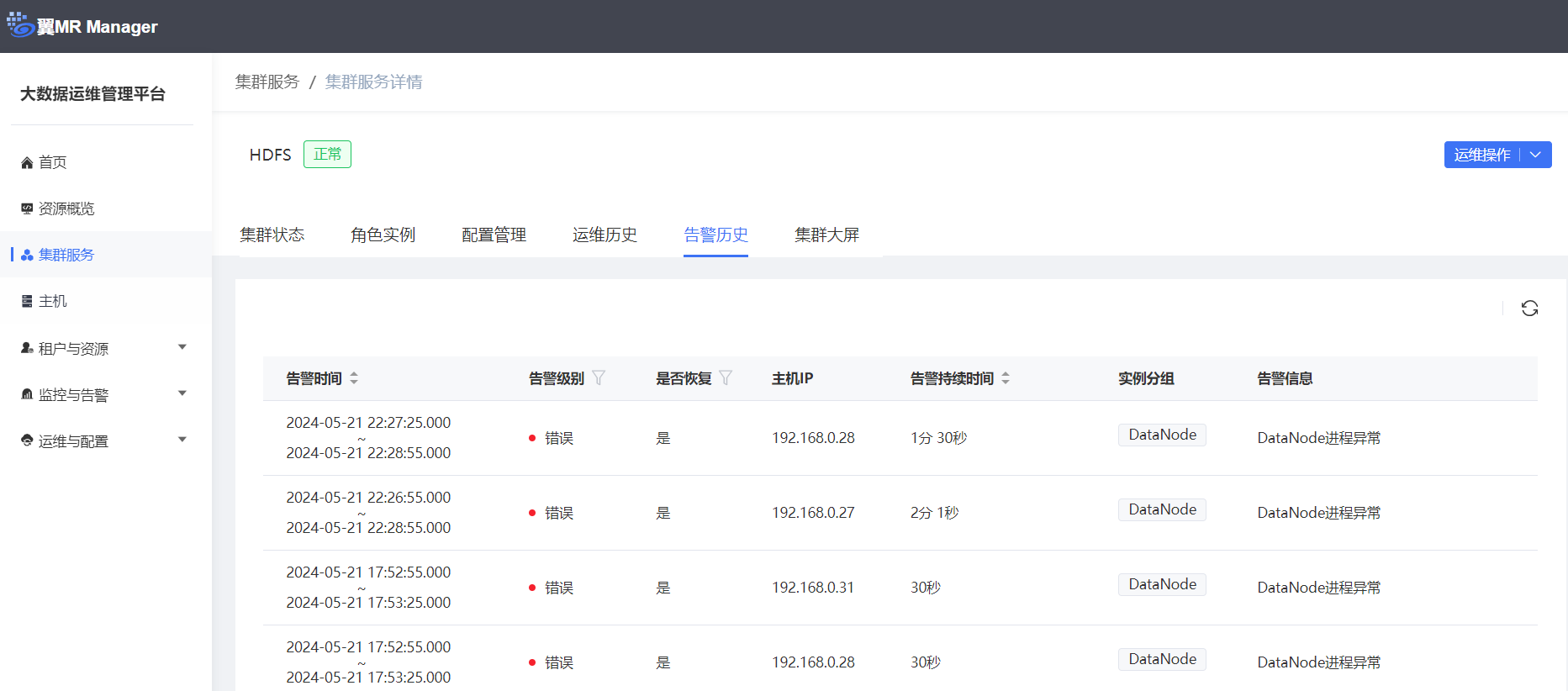The width and height of the screenshot is (1568, 691).
Task: Click the time 2024-05-21 22:27:25.000
Action: tap(368, 423)
